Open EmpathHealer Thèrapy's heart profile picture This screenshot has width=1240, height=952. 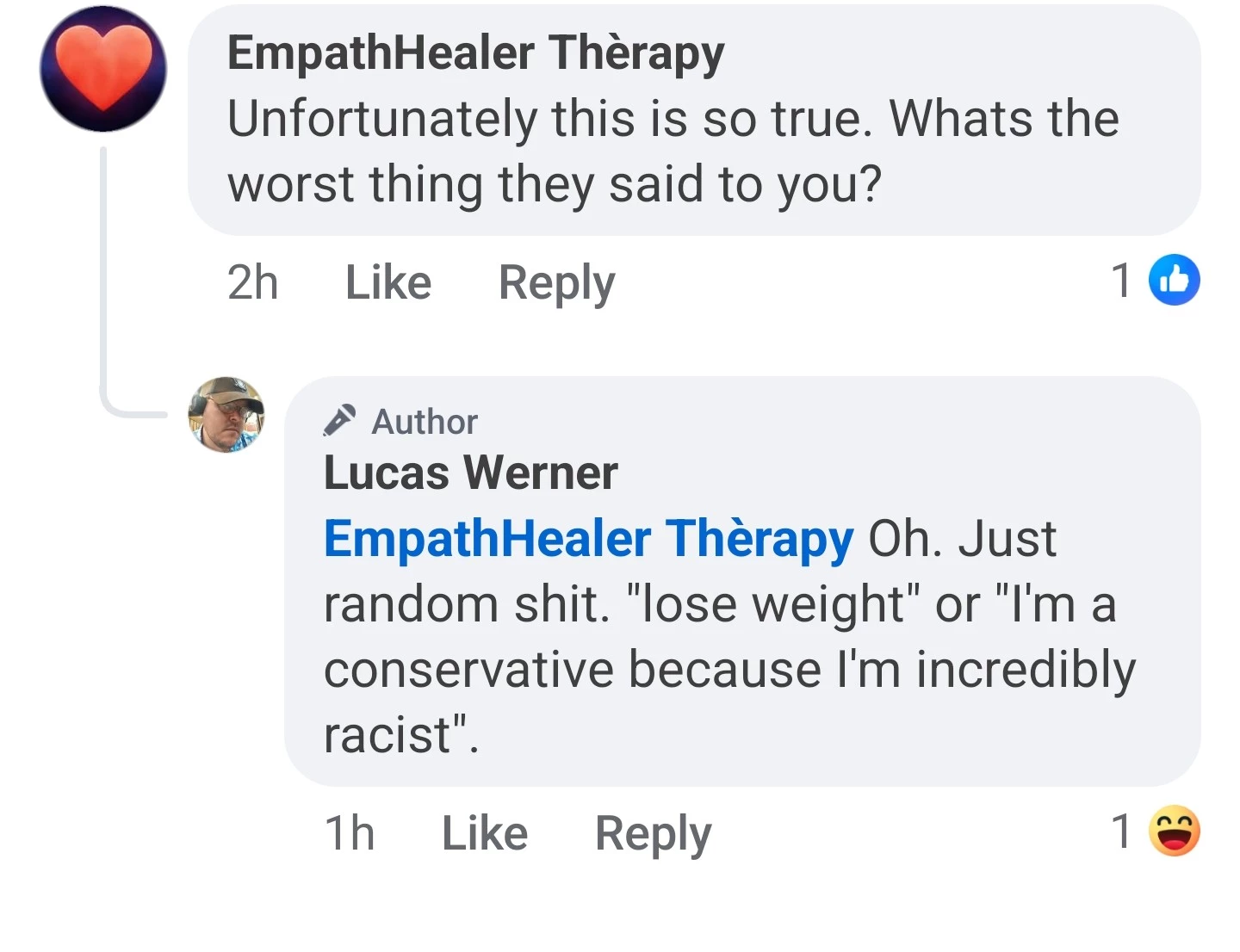(x=103, y=69)
